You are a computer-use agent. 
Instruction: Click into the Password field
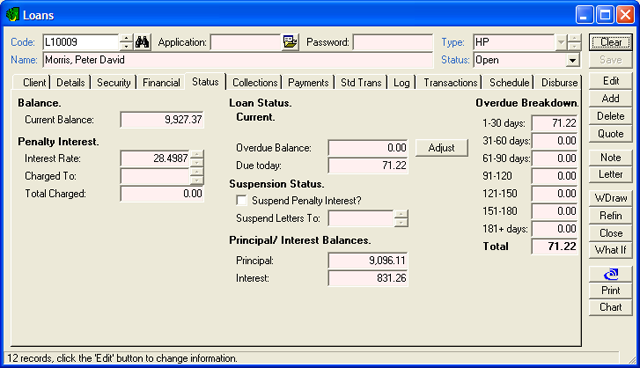(393, 42)
